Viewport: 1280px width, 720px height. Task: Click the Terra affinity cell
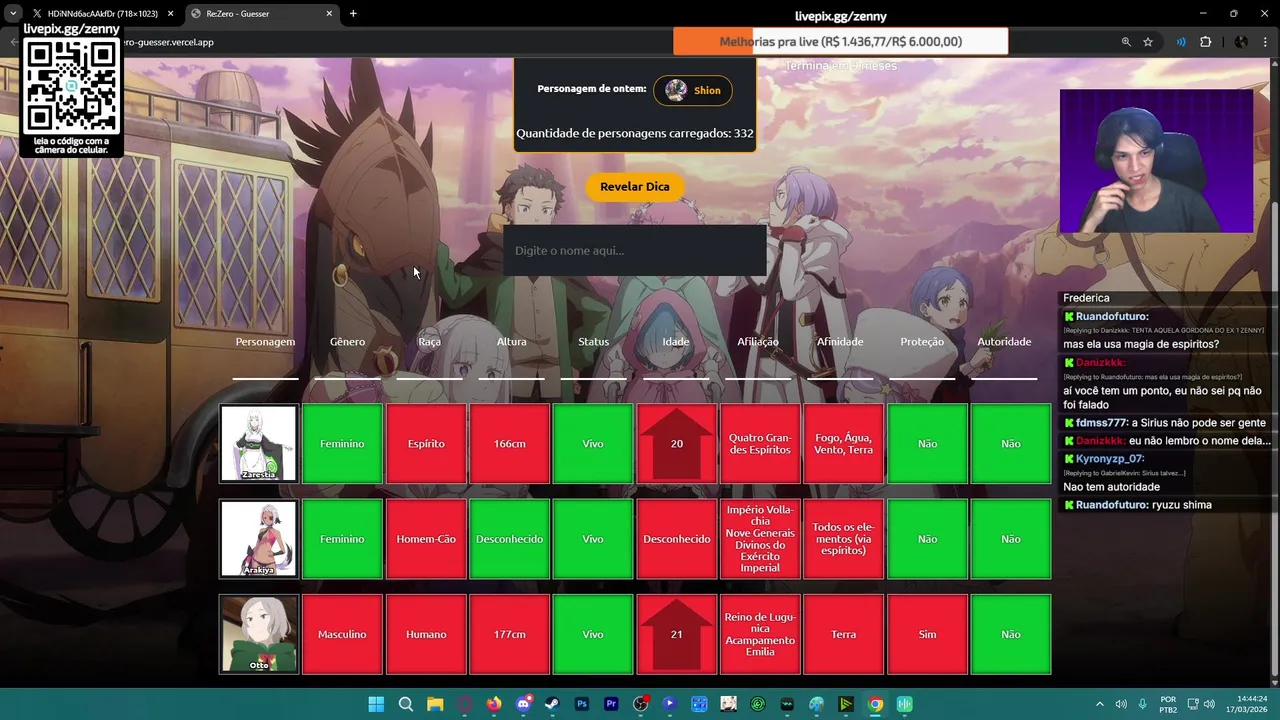pyautogui.click(x=843, y=634)
